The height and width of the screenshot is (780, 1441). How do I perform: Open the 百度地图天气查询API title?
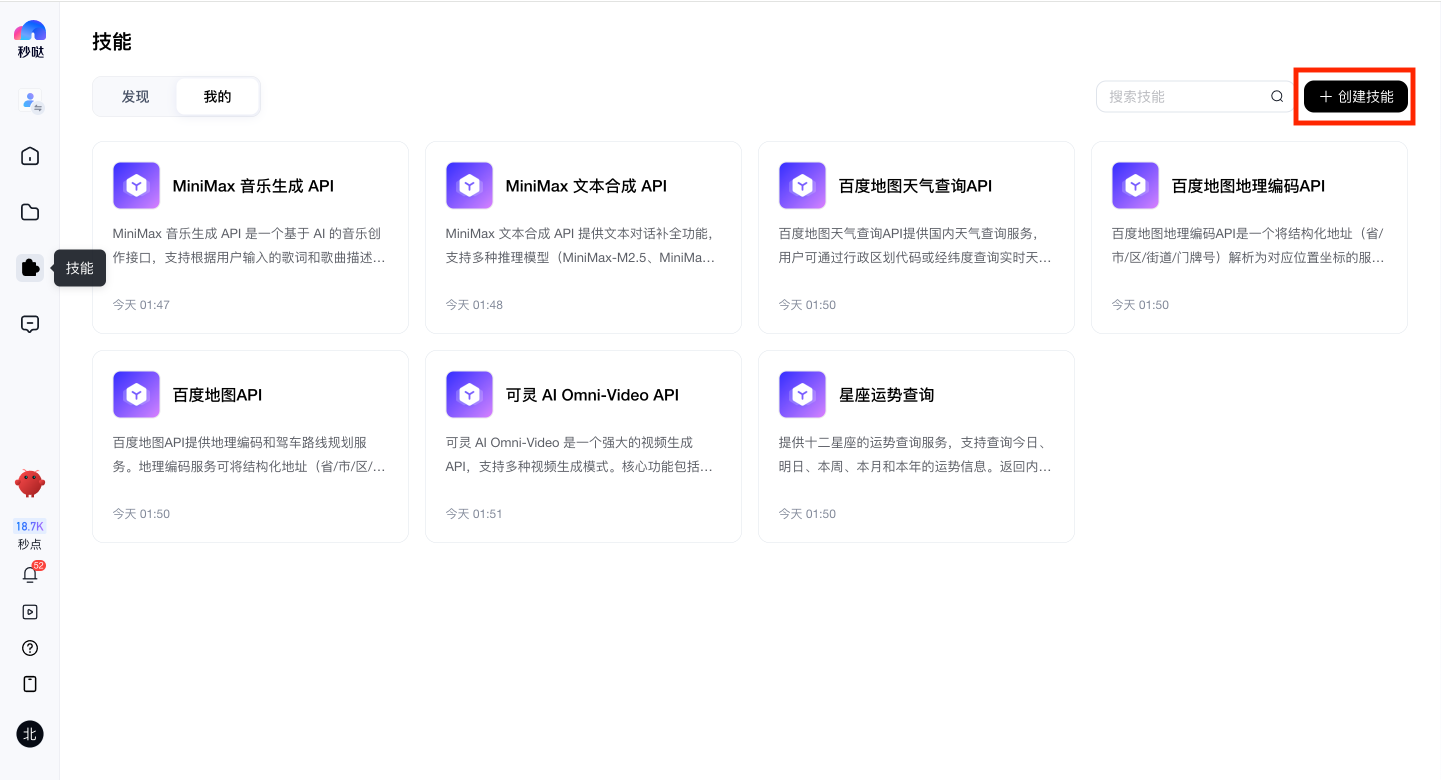pos(915,186)
